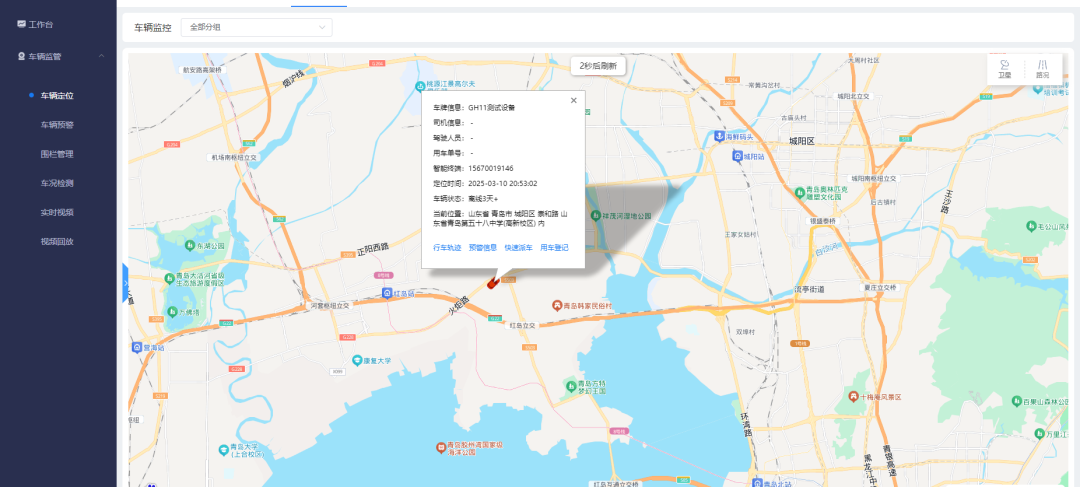Open 行车轨迹 link in popup

(446, 247)
